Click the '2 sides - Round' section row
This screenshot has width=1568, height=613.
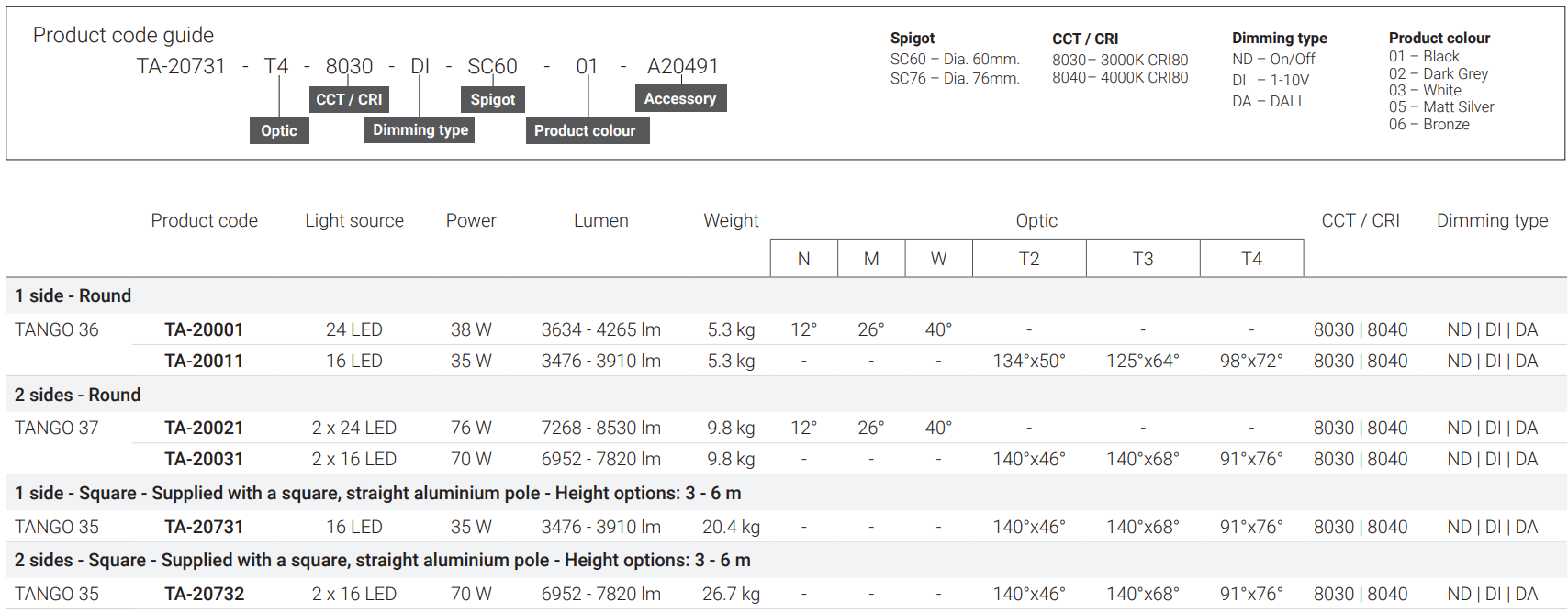click(x=78, y=395)
